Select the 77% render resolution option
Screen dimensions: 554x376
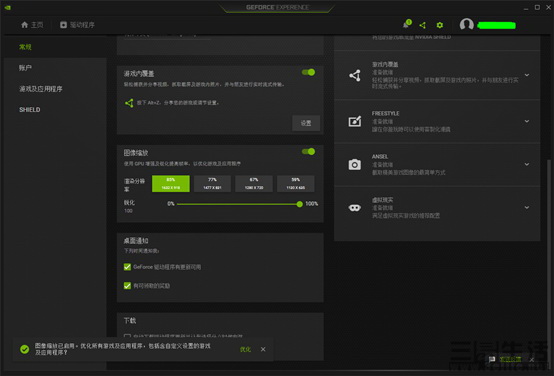click(x=212, y=183)
